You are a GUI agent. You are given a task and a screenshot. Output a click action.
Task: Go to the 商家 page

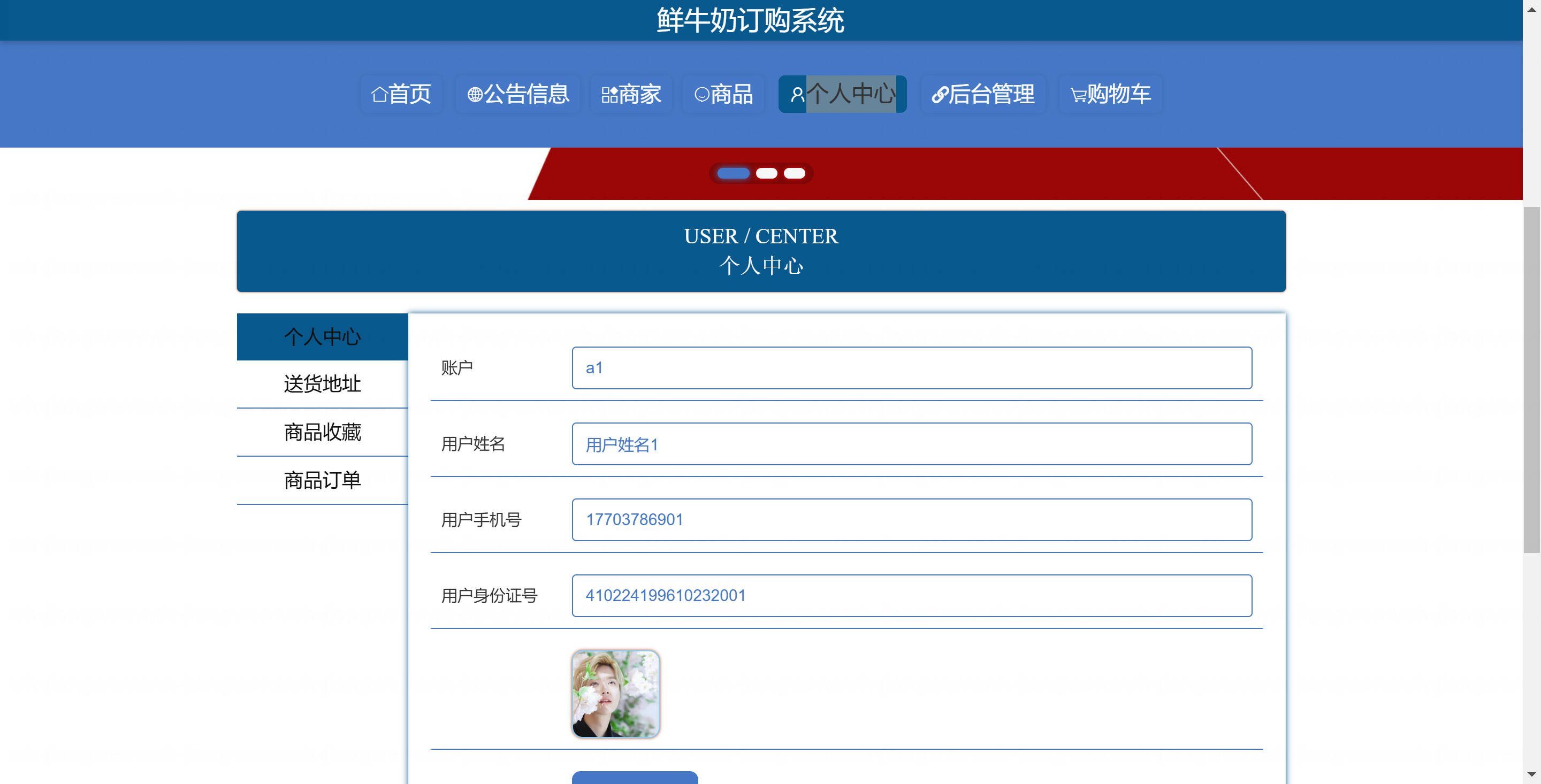coord(631,94)
